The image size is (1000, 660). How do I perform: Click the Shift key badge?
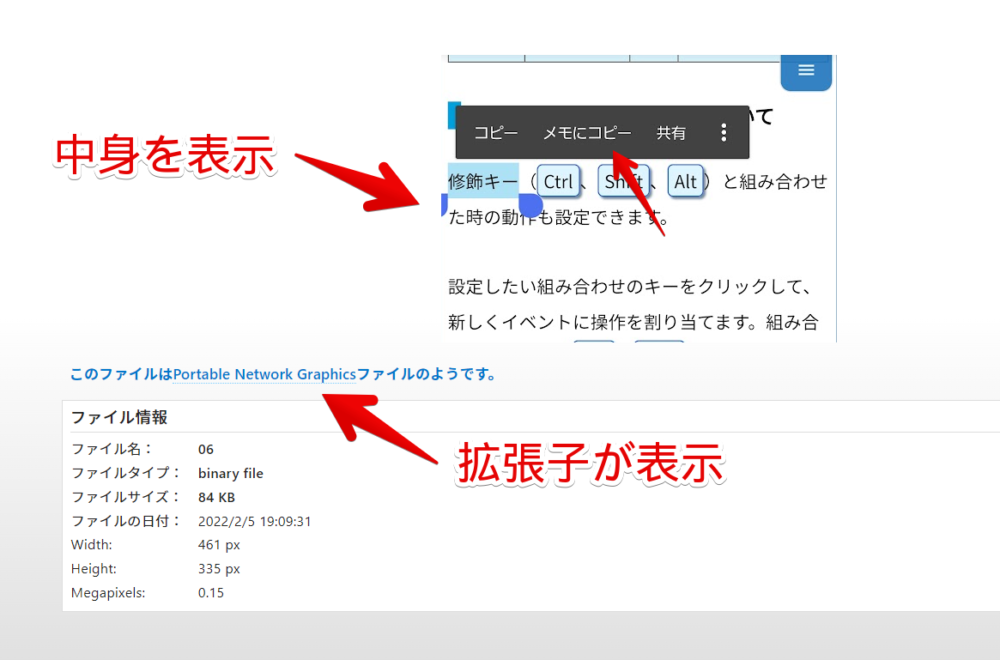point(622,181)
